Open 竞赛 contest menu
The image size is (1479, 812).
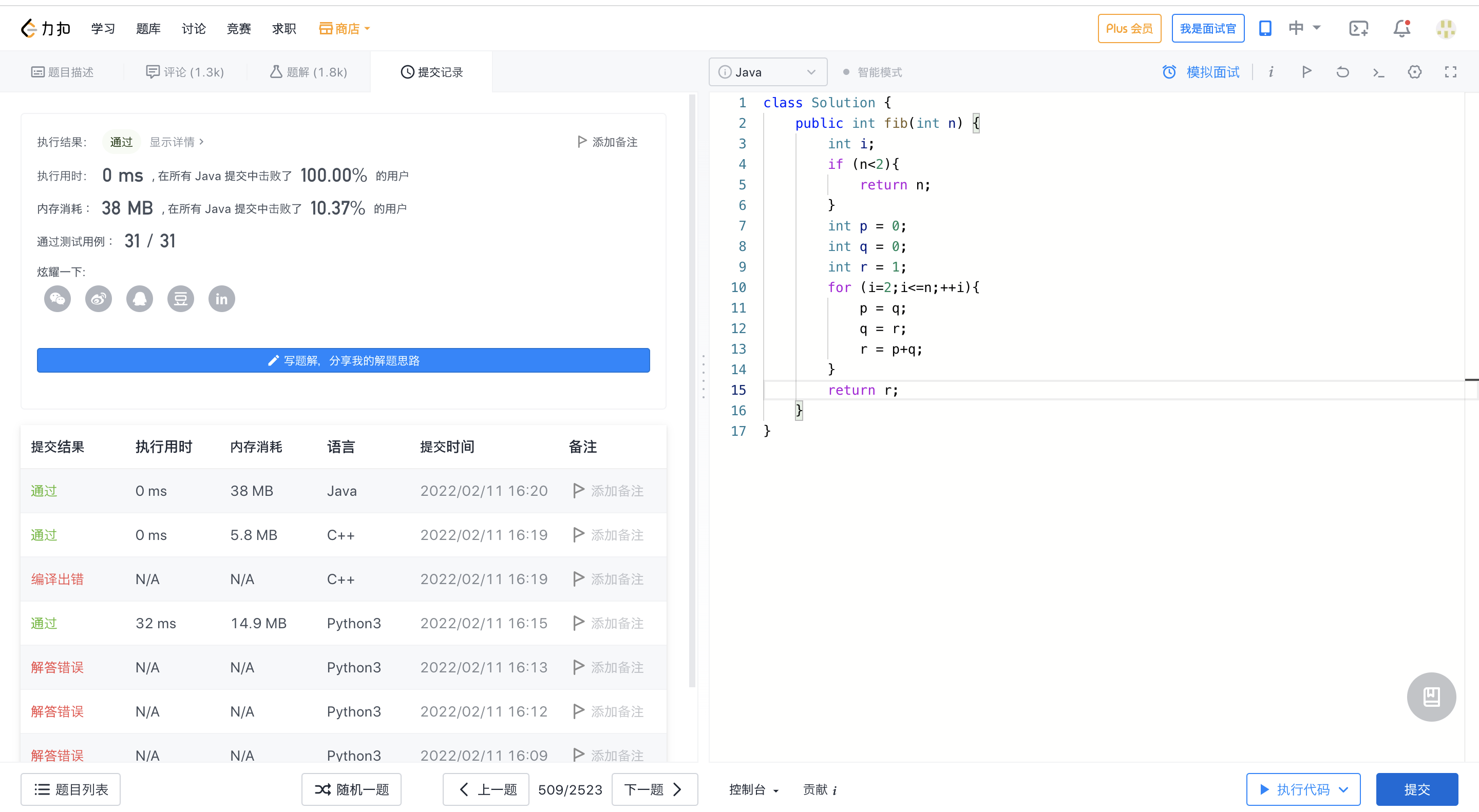(239, 28)
